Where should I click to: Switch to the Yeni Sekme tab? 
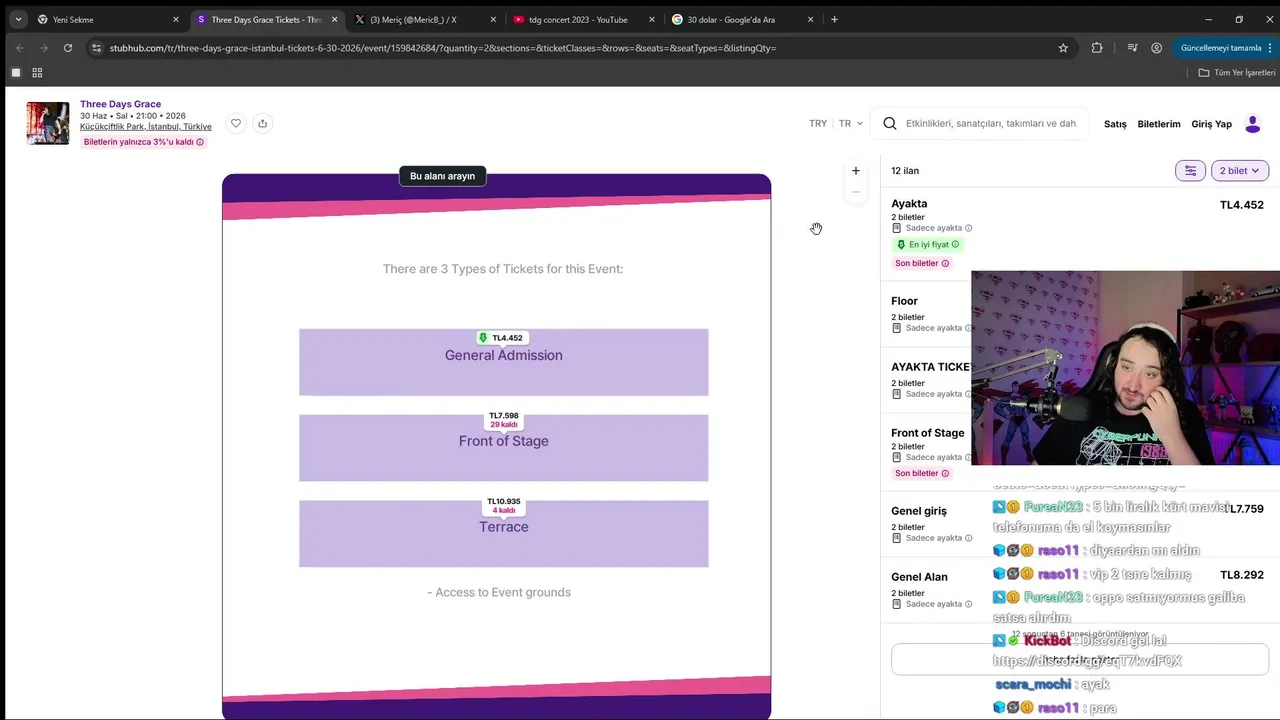click(x=108, y=19)
